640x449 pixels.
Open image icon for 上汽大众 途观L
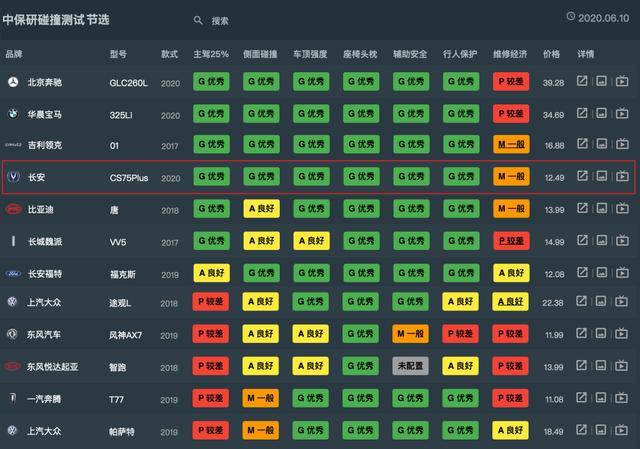601,301
